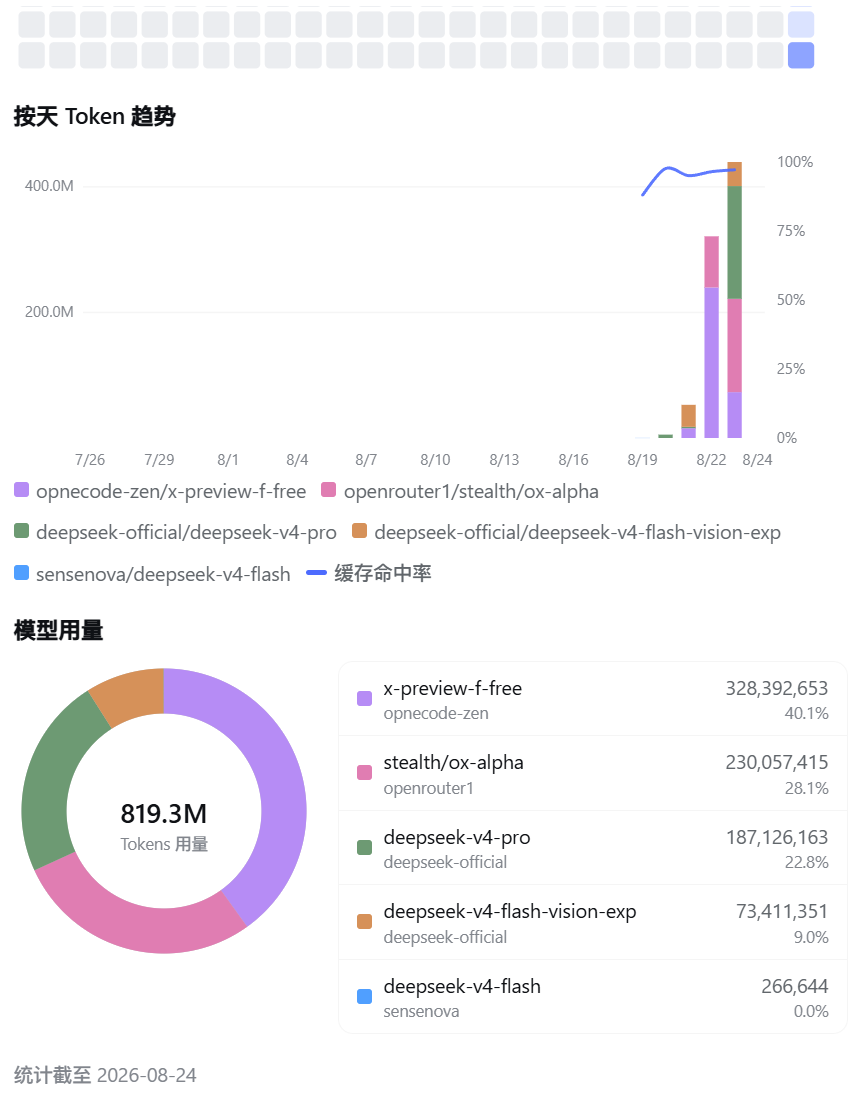This screenshot has height=1112, width=860.
Task: Toggle sensenova/deepseek-v4-flash legend entry
Action: coord(152,574)
